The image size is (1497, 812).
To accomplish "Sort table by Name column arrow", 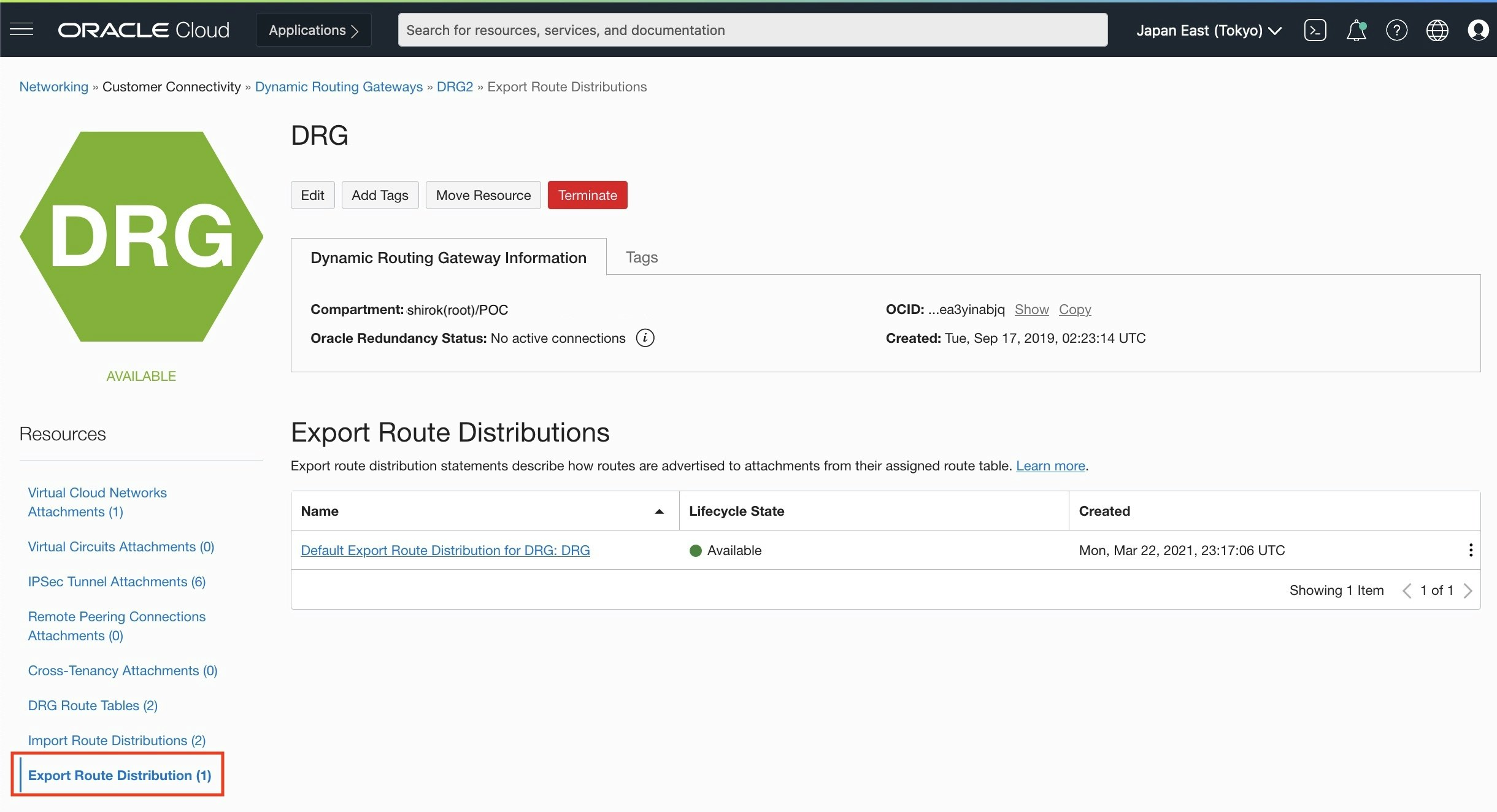I will click(x=659, y=511).
